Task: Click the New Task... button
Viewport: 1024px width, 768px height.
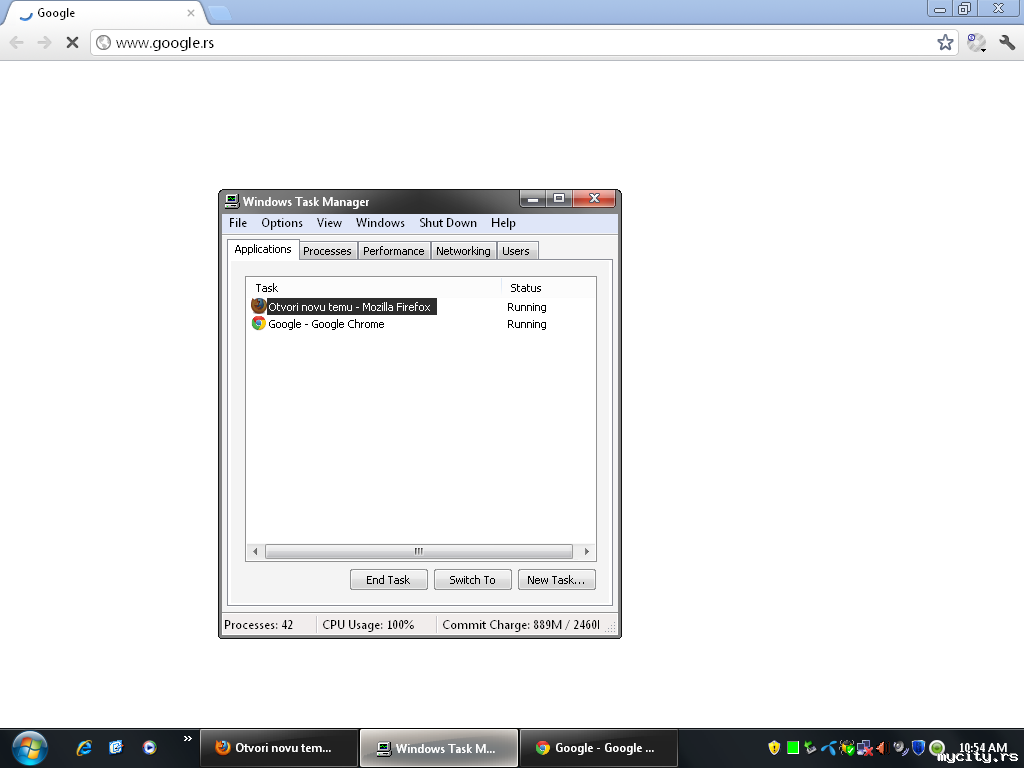Action: pos(556,580)
